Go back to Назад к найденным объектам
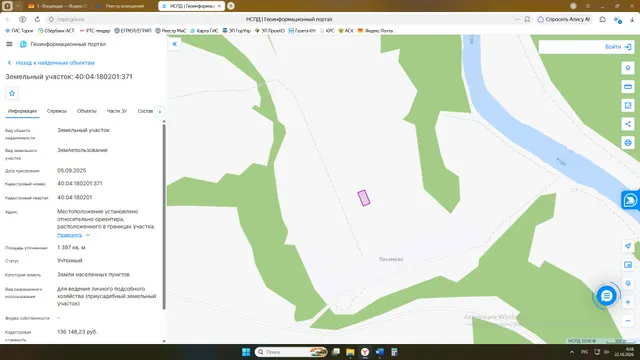640x360 pixels. coord(51,63)
